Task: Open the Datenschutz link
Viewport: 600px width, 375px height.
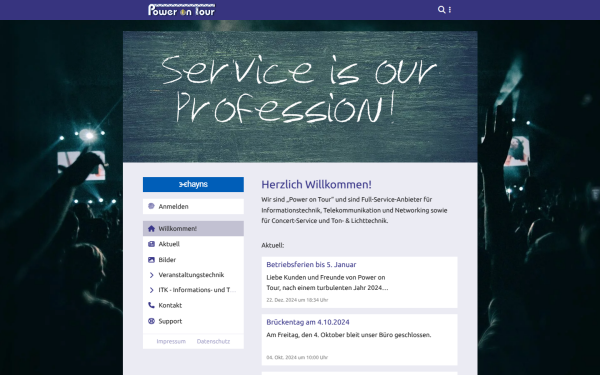Action: point(213,341)
